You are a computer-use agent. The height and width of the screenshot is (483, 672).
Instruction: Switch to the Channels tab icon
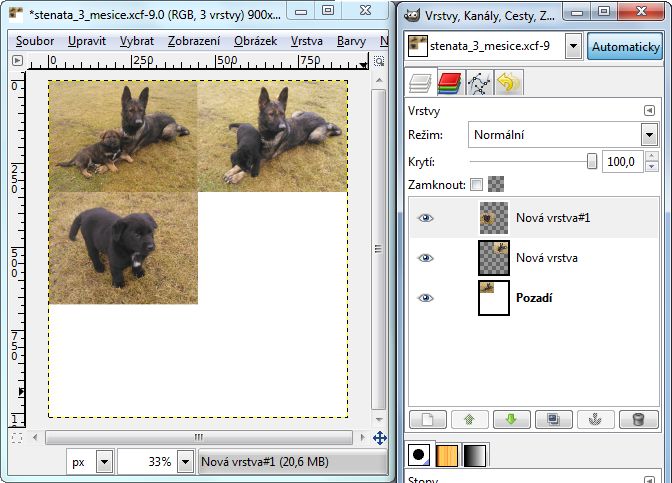[x=450, y=83]
